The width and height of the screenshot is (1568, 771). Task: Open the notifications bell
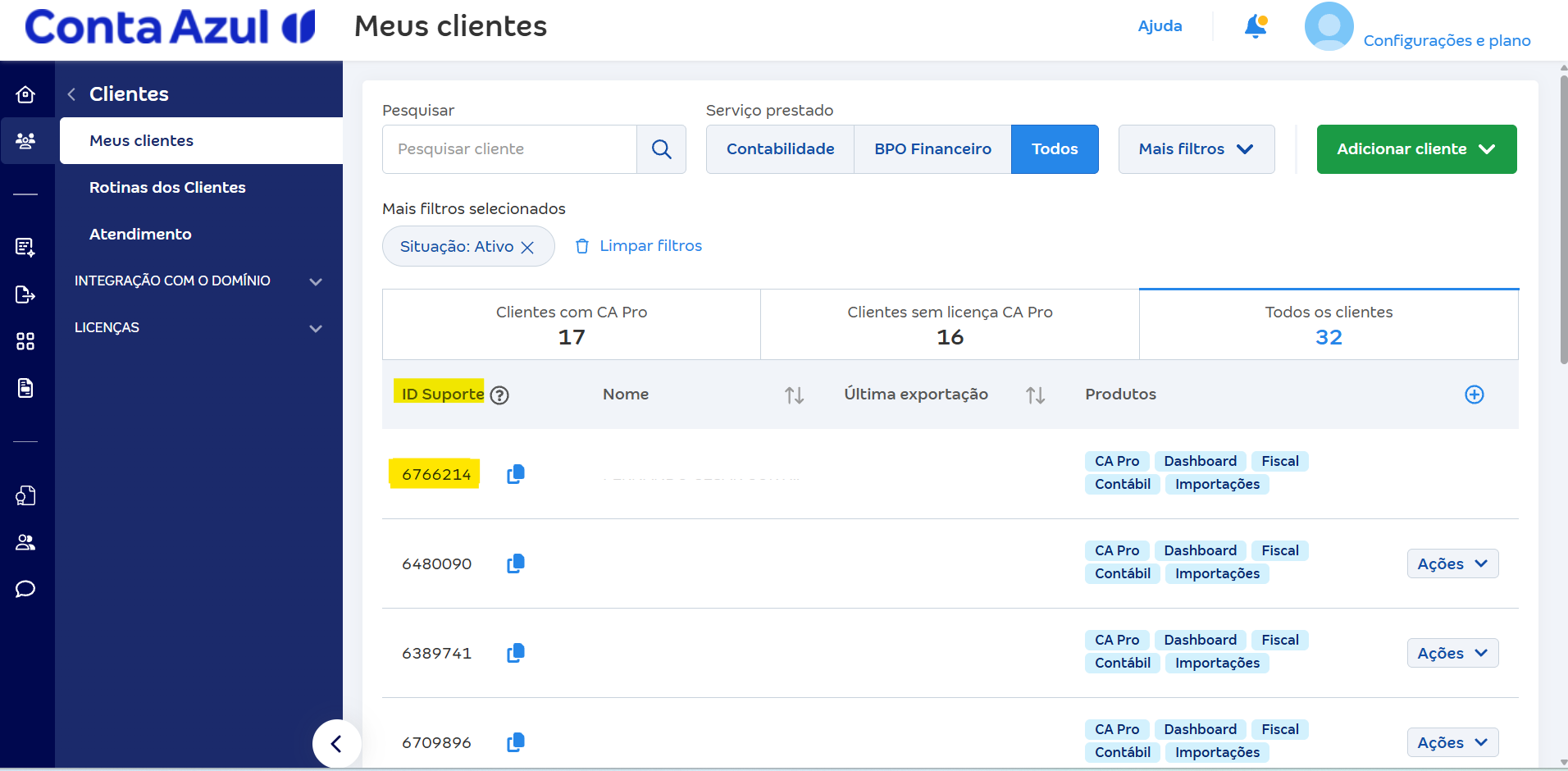point(1256,26)
